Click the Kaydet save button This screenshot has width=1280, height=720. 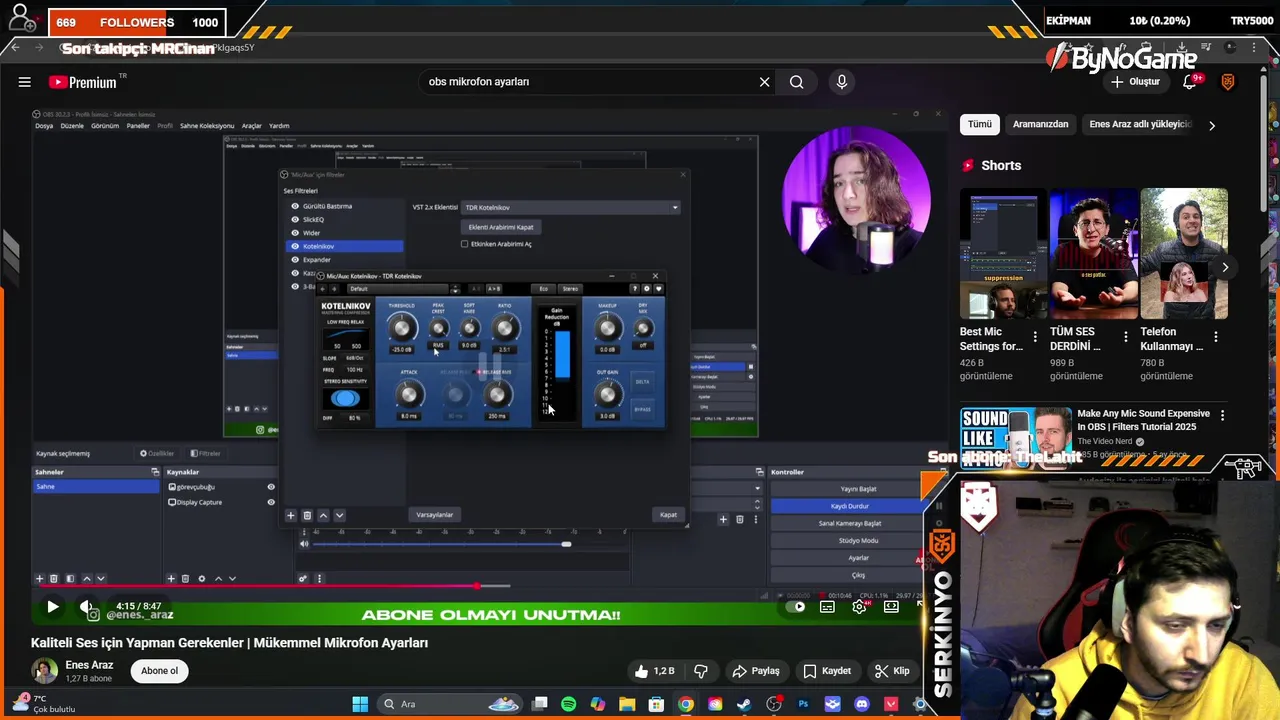(x=827, y=671)
